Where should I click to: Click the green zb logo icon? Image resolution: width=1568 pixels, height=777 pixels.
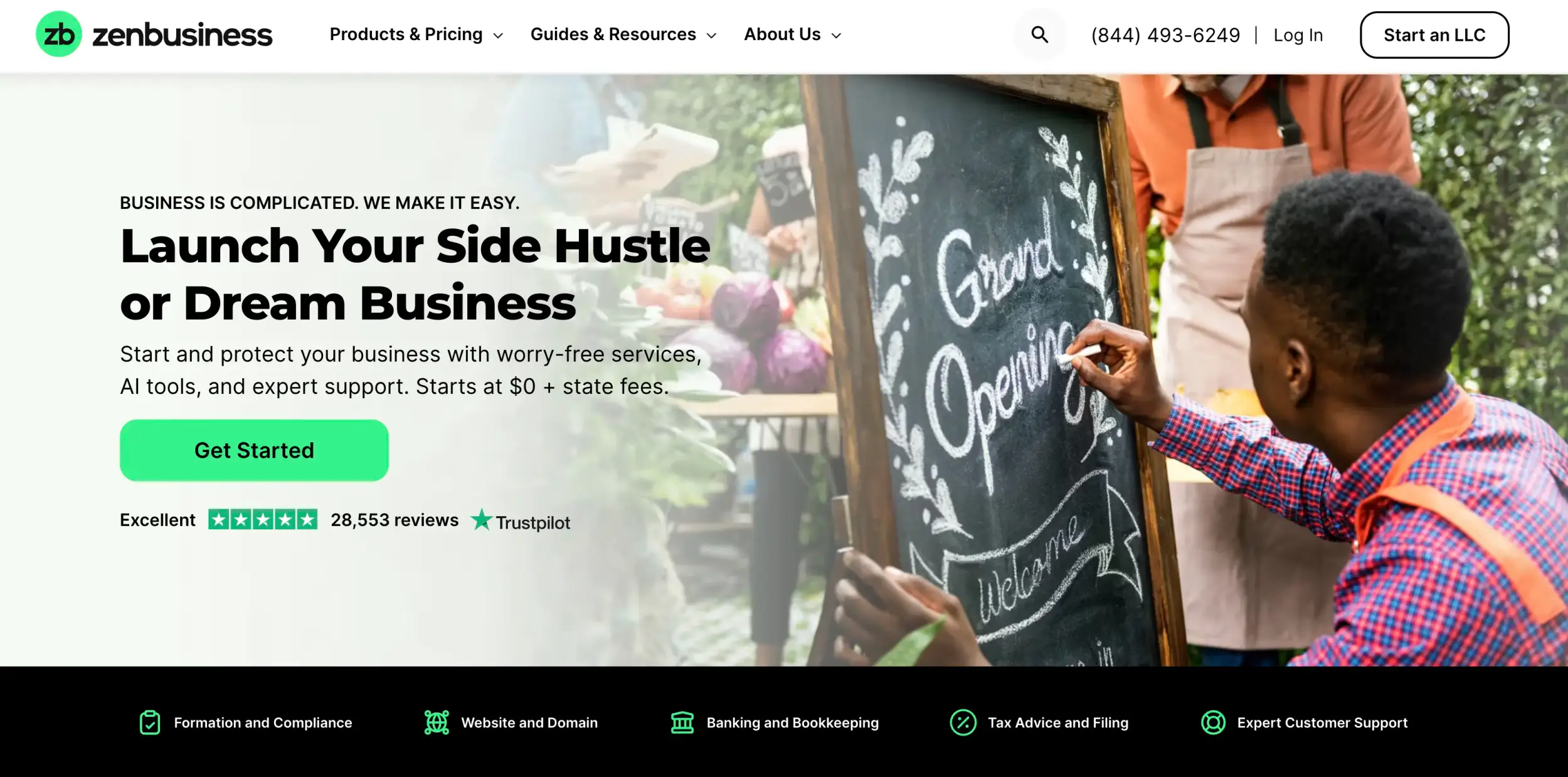coord(59,34)
